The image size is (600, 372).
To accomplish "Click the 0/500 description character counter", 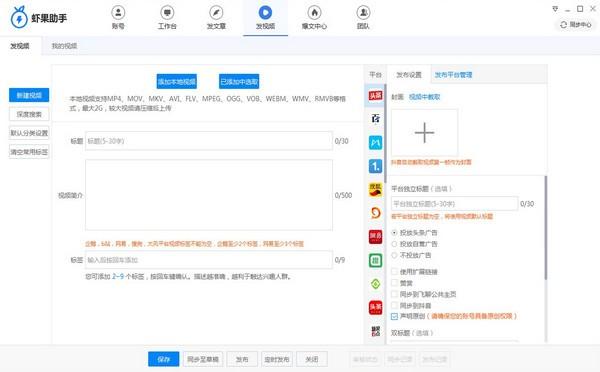I will (x=343, y=195).
